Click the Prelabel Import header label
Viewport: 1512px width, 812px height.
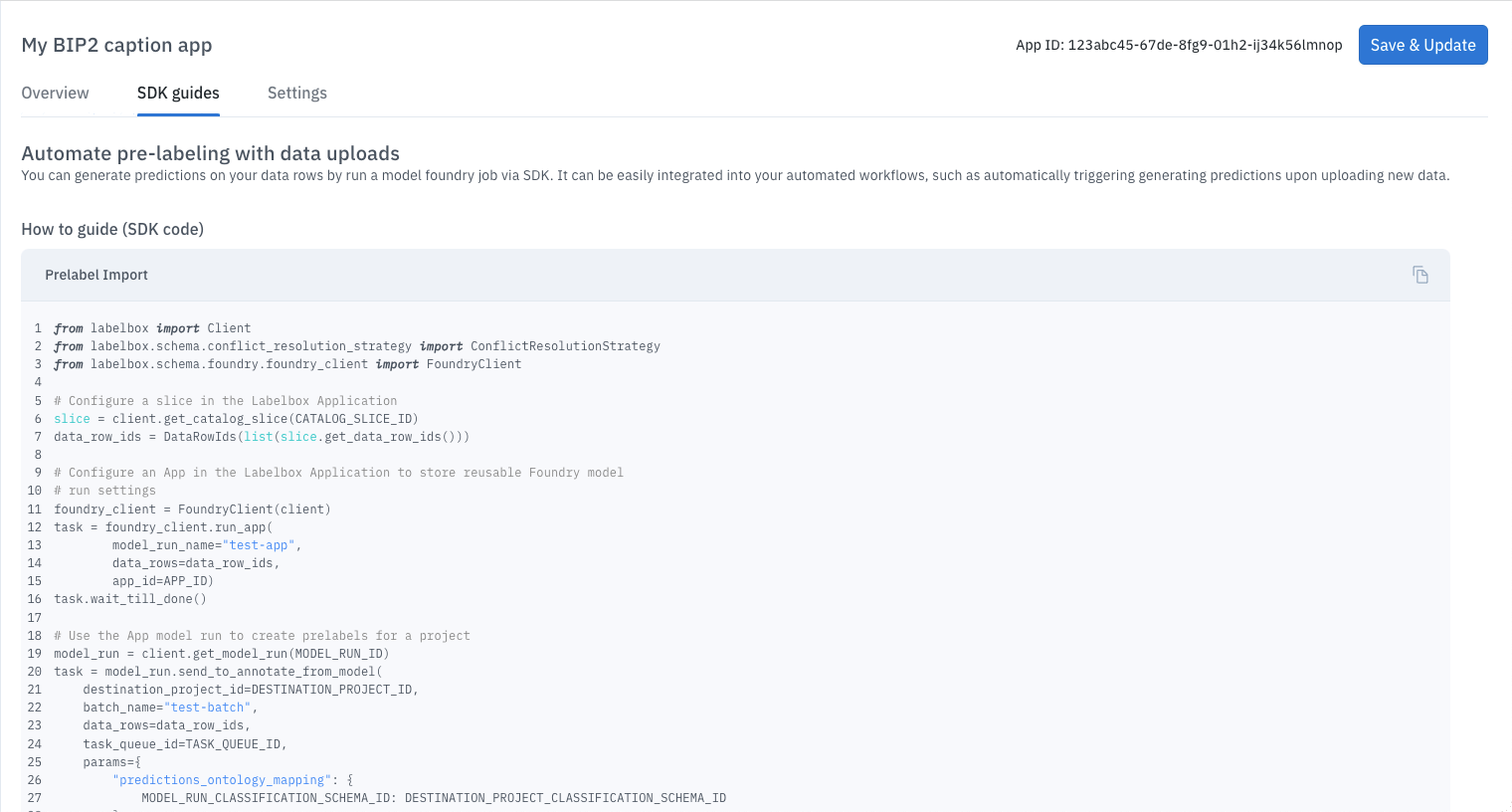pyautogui.click(x=96, y=275)
